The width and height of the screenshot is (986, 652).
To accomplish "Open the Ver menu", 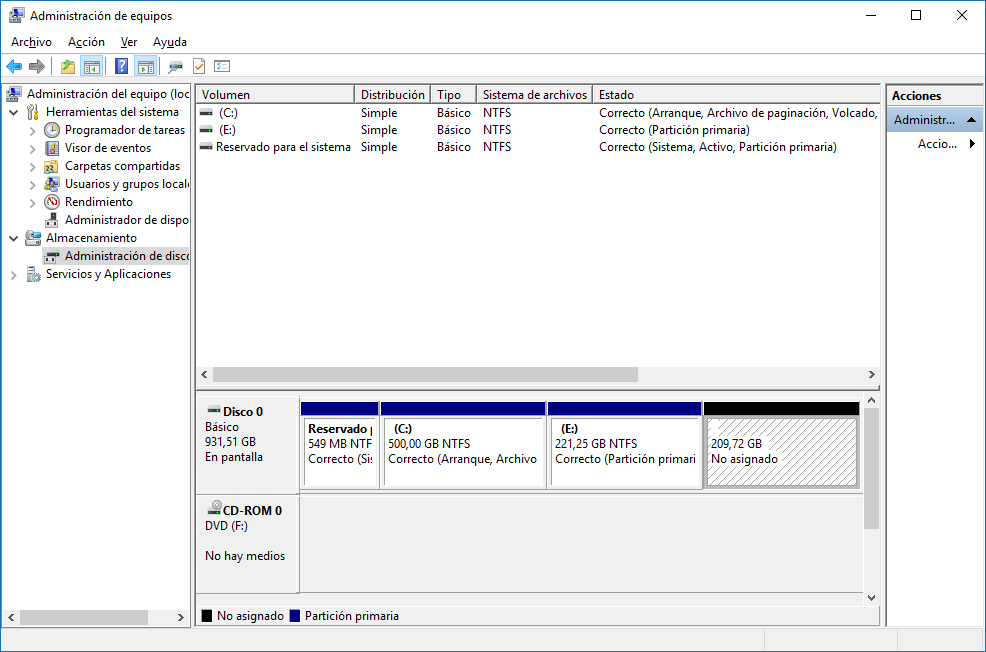I will [x=129, y=42].
